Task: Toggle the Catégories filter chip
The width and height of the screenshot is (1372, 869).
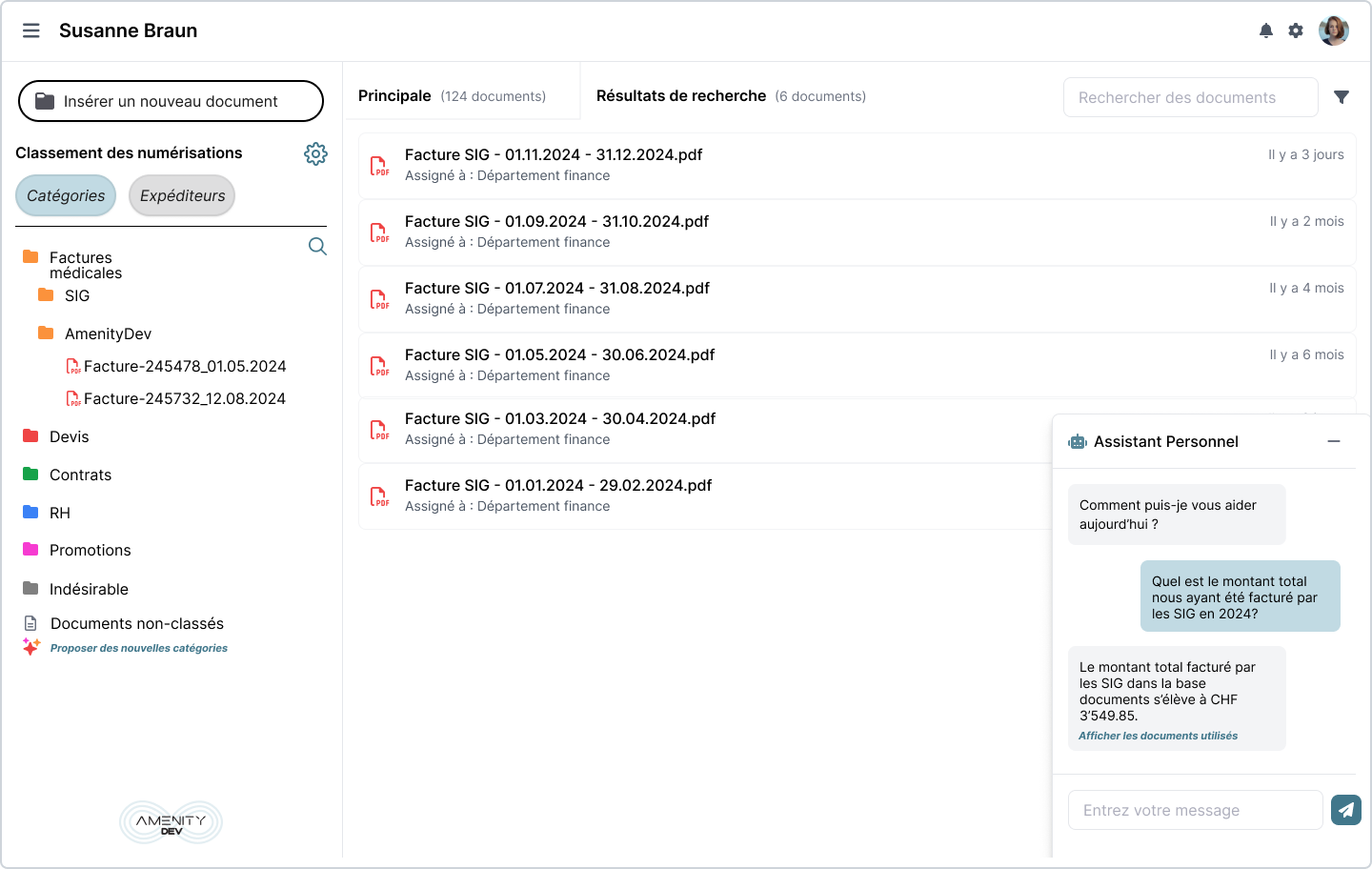Action: click(66, 195)
